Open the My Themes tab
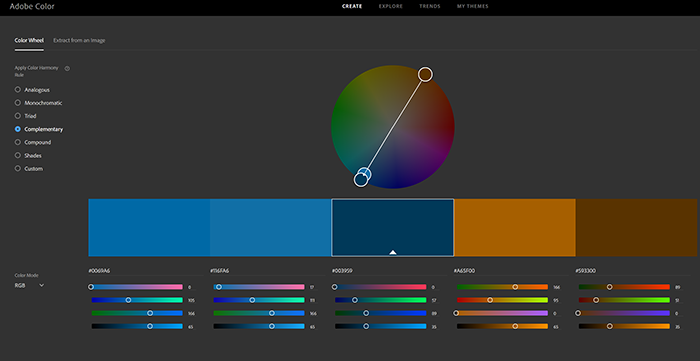The width and height of the screenshot is (700, 361). click(x=473, y=6)
